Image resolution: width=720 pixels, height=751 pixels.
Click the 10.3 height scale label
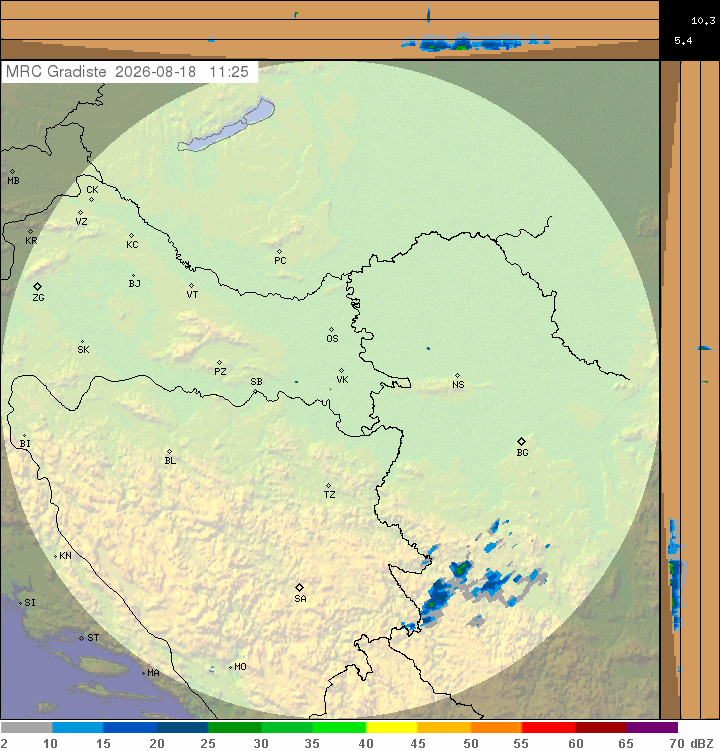703,21
